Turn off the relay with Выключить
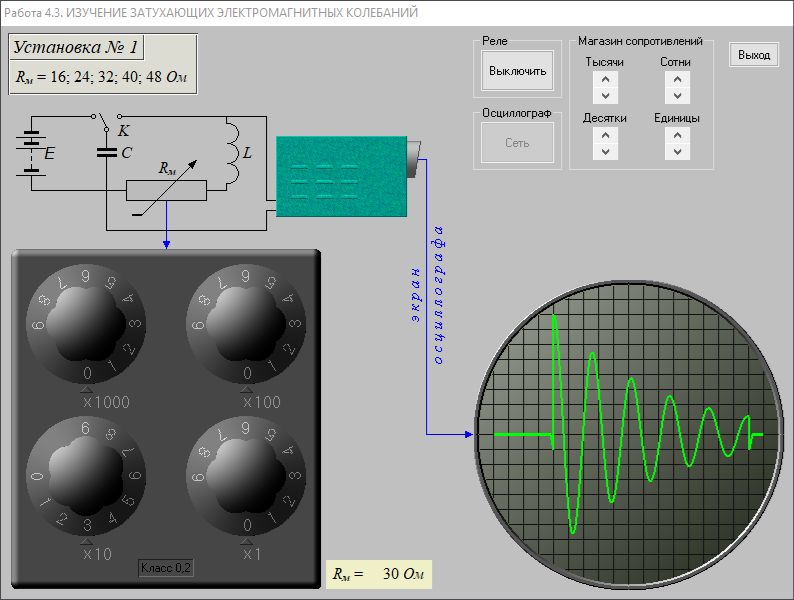 coord(517,71)
